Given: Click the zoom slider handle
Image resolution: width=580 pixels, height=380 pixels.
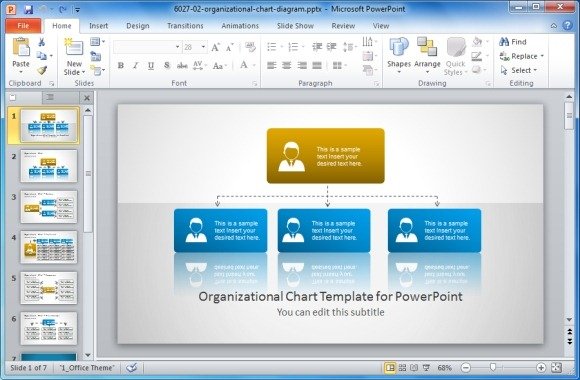Looking at the screenshot, I should click(492, 367).
